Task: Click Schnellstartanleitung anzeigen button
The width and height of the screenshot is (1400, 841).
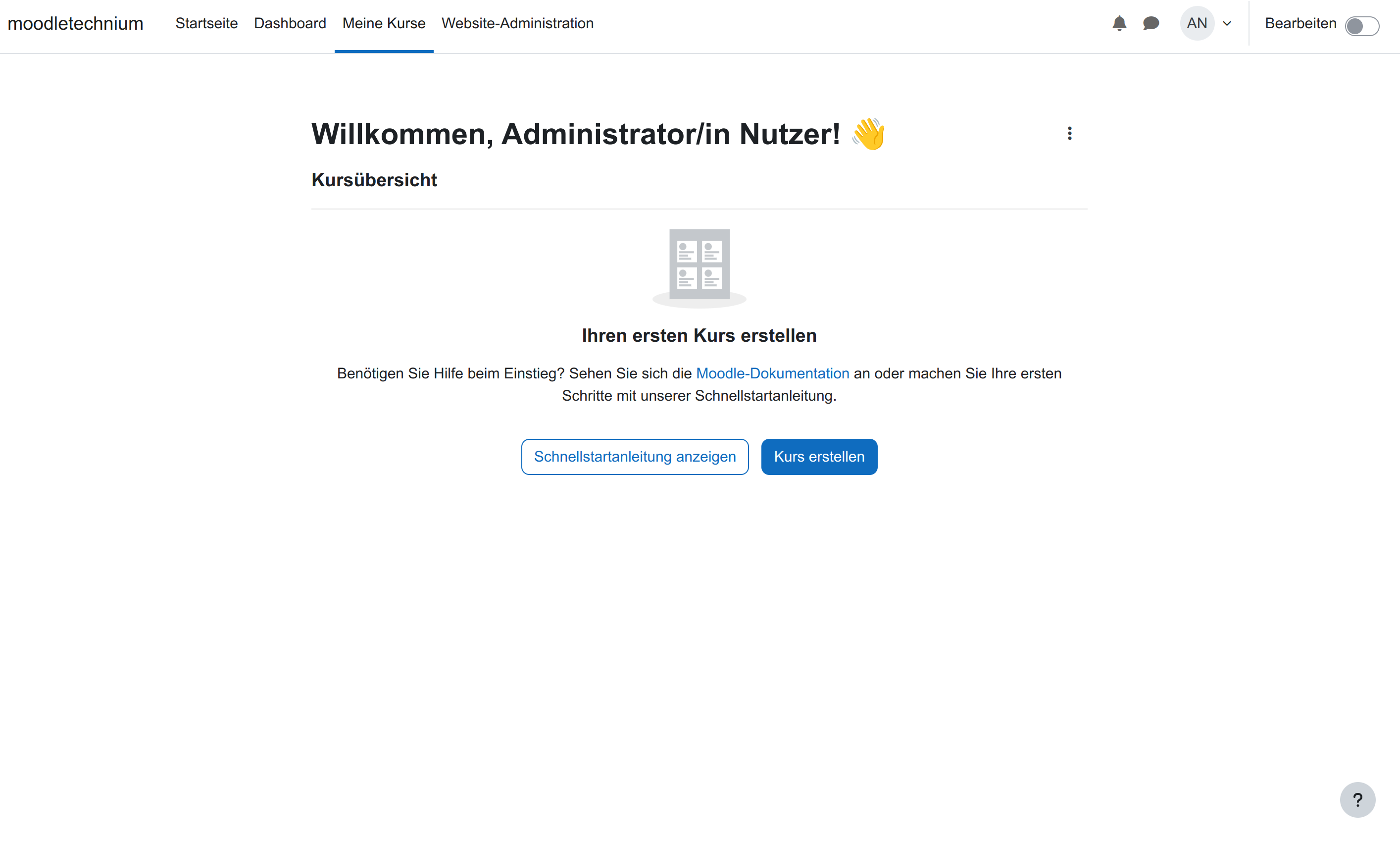Action: pyautogui.click(x=634, y=457)
